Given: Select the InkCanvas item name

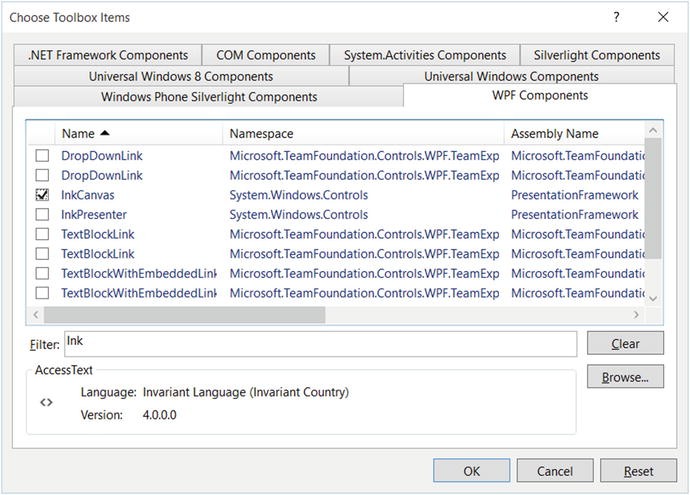Looking at the screenshot, I should tap(88, 195).
